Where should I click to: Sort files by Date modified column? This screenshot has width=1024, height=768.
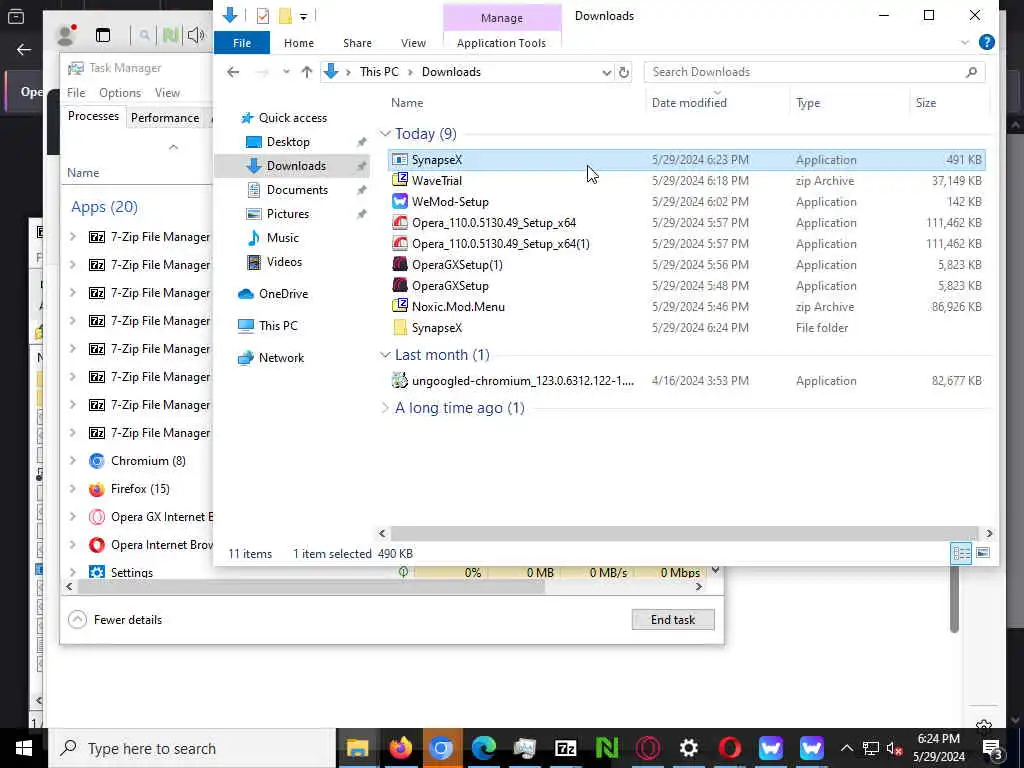(x=688, y=103)
